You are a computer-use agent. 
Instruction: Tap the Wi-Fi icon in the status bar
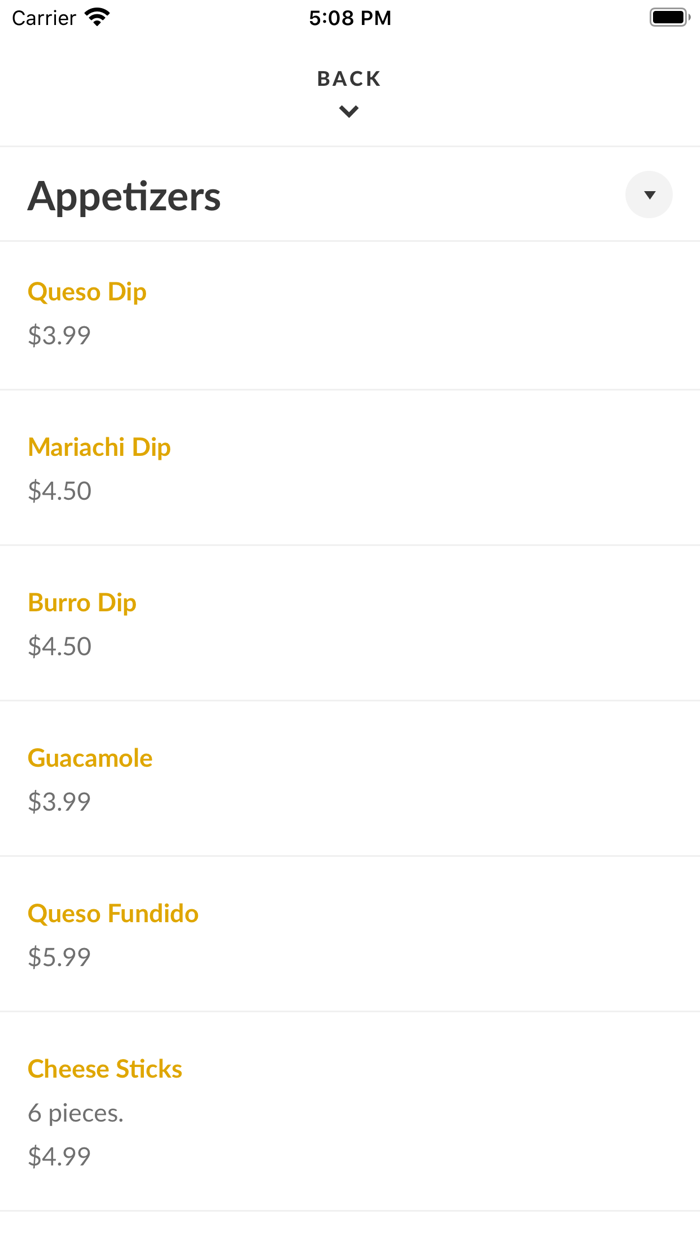click(95, 16)
